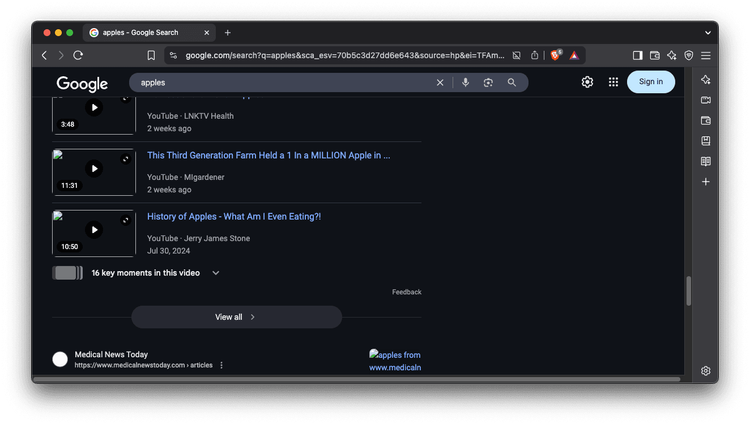Toggle the browser sidebar panel icon
Viewport: 750px width, 425px height.
pos(638,55)
